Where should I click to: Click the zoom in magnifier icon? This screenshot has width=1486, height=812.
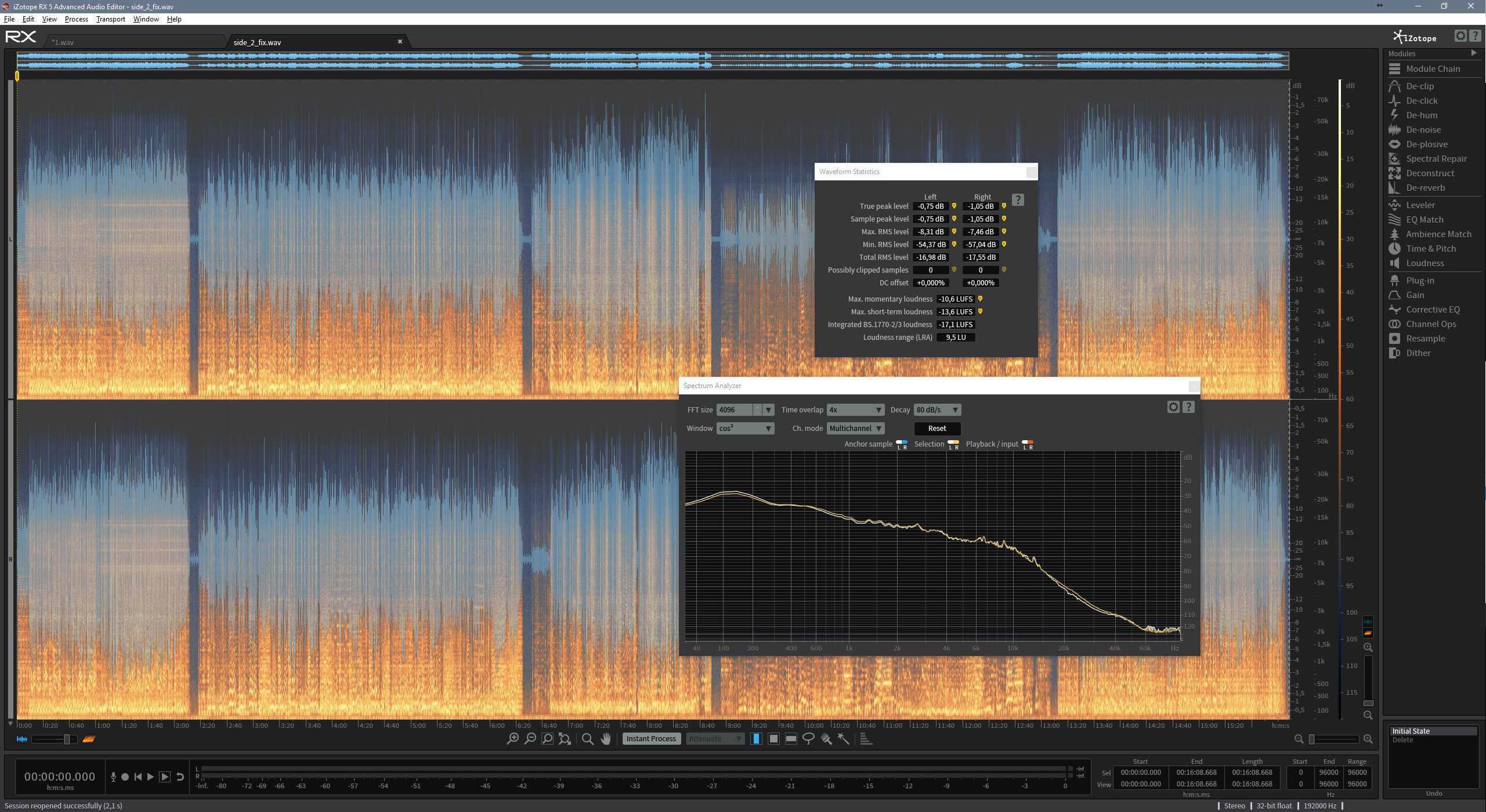point(512,738)
